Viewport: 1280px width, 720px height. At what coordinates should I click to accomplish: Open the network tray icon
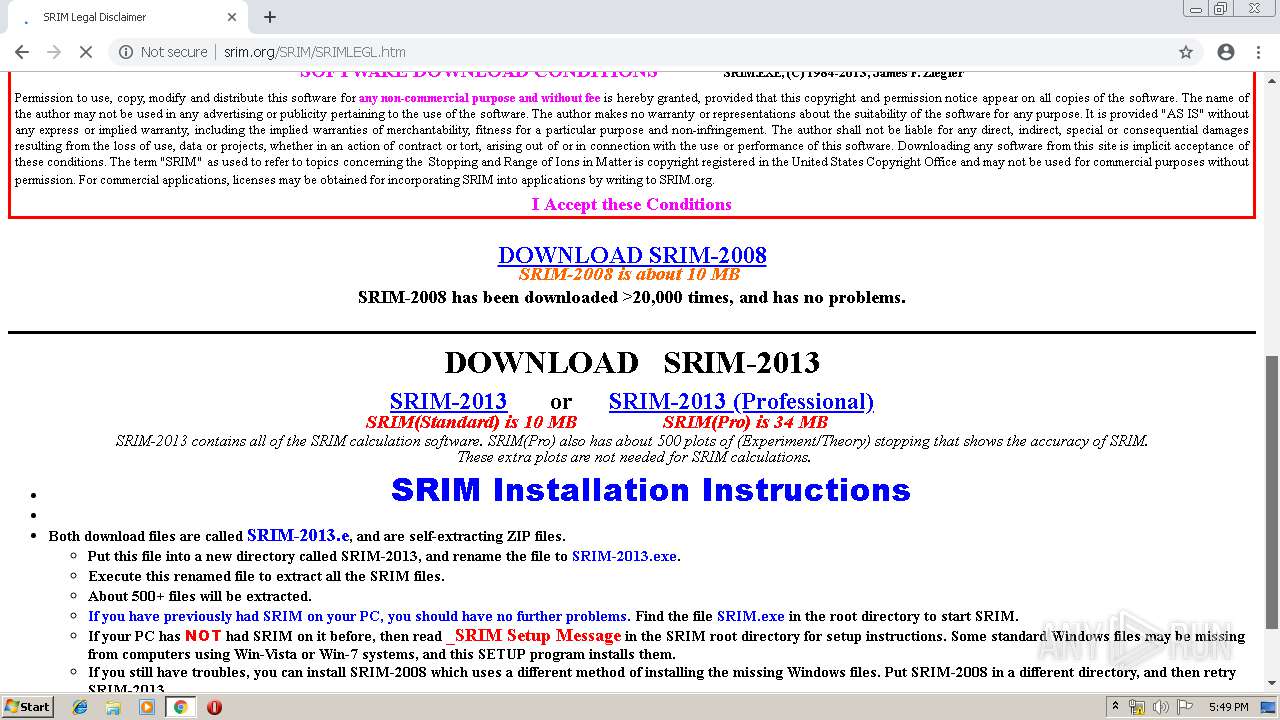[x=1137, y=707]
